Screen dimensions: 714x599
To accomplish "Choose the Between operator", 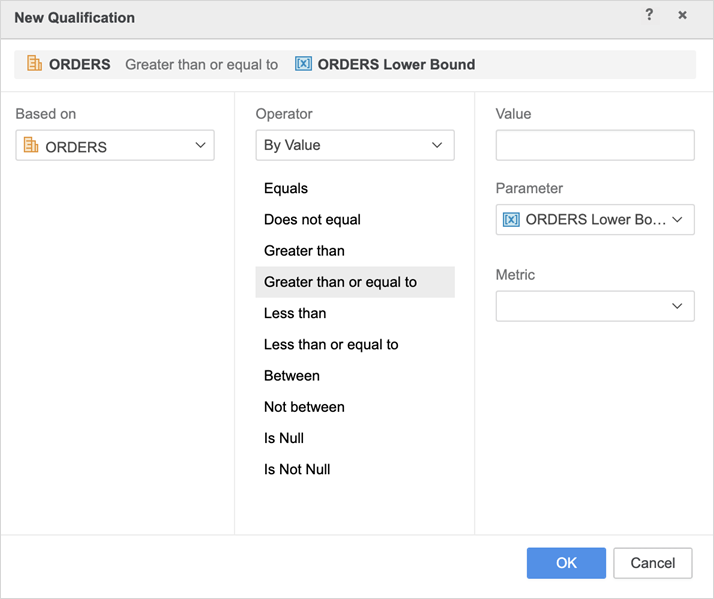I will point(292,375).
